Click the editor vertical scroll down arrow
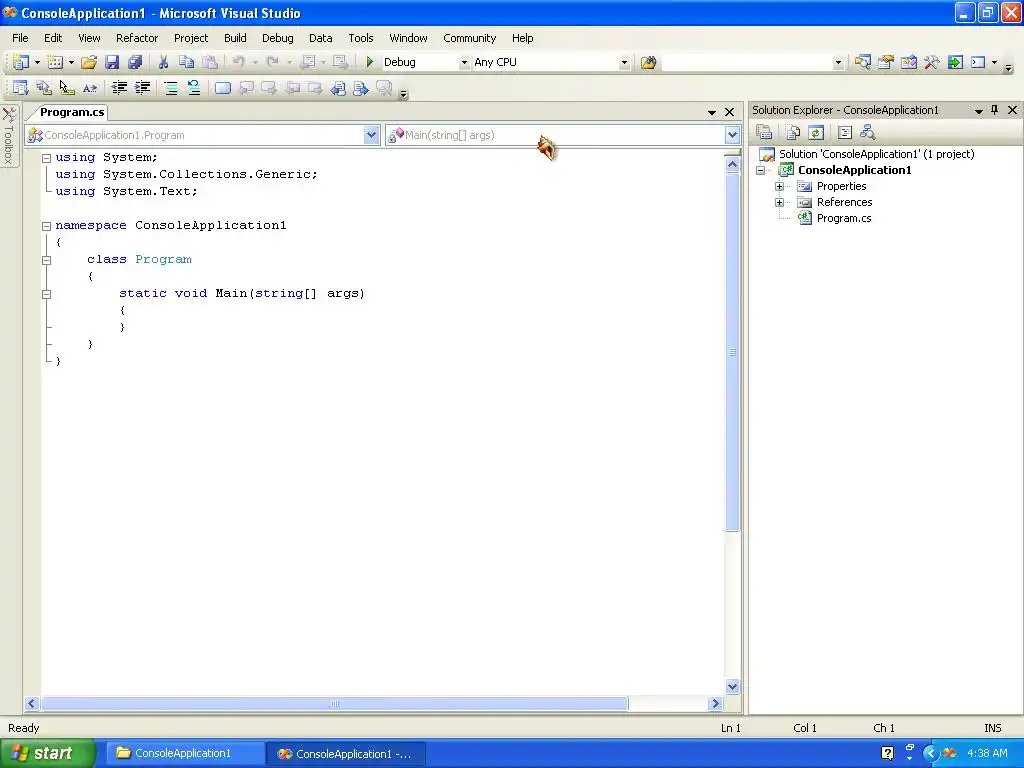The width and height of the screenshot is (1024, 768). pos(732,686)
